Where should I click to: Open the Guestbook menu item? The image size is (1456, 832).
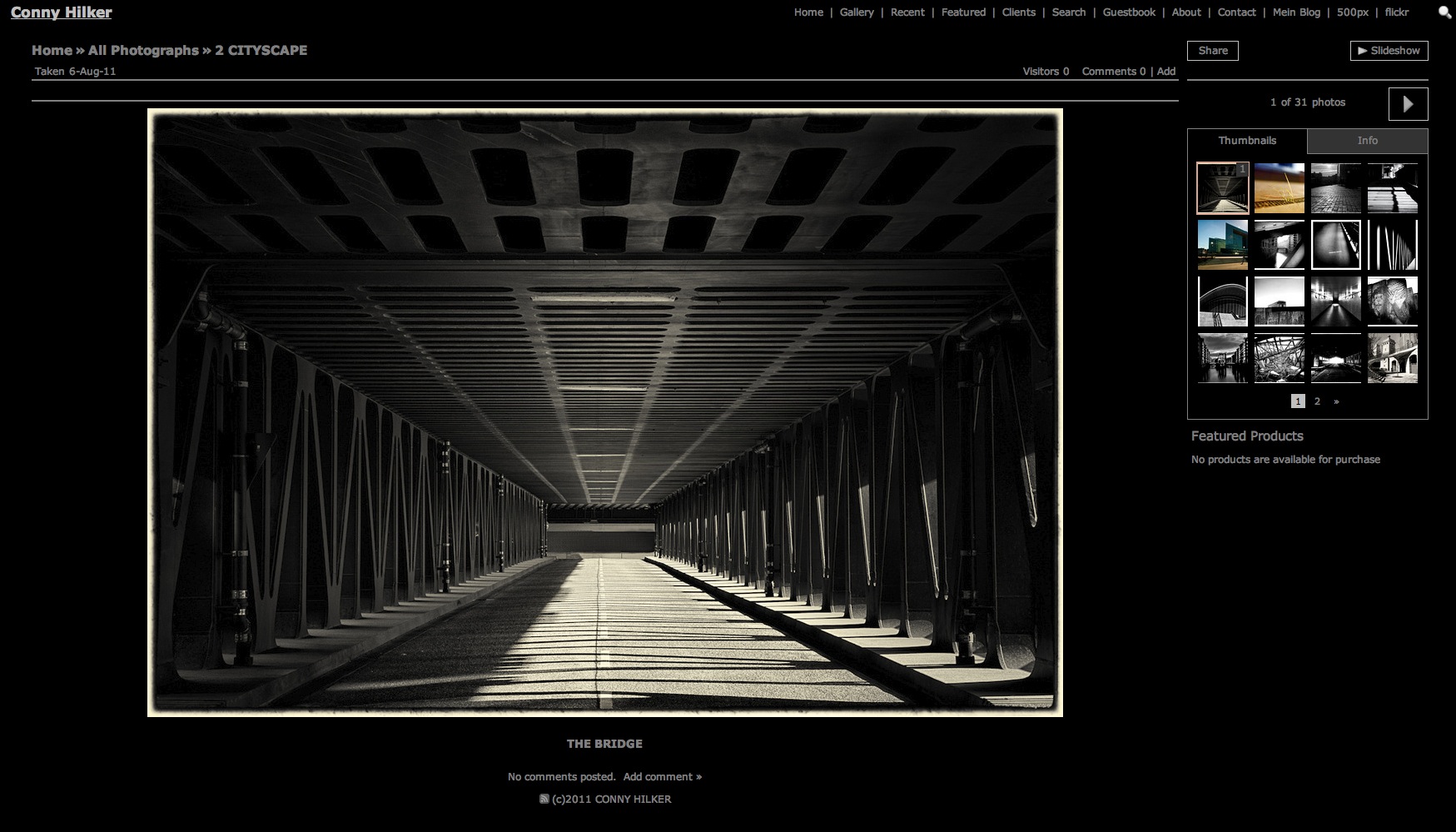[x=1128, y=12]
